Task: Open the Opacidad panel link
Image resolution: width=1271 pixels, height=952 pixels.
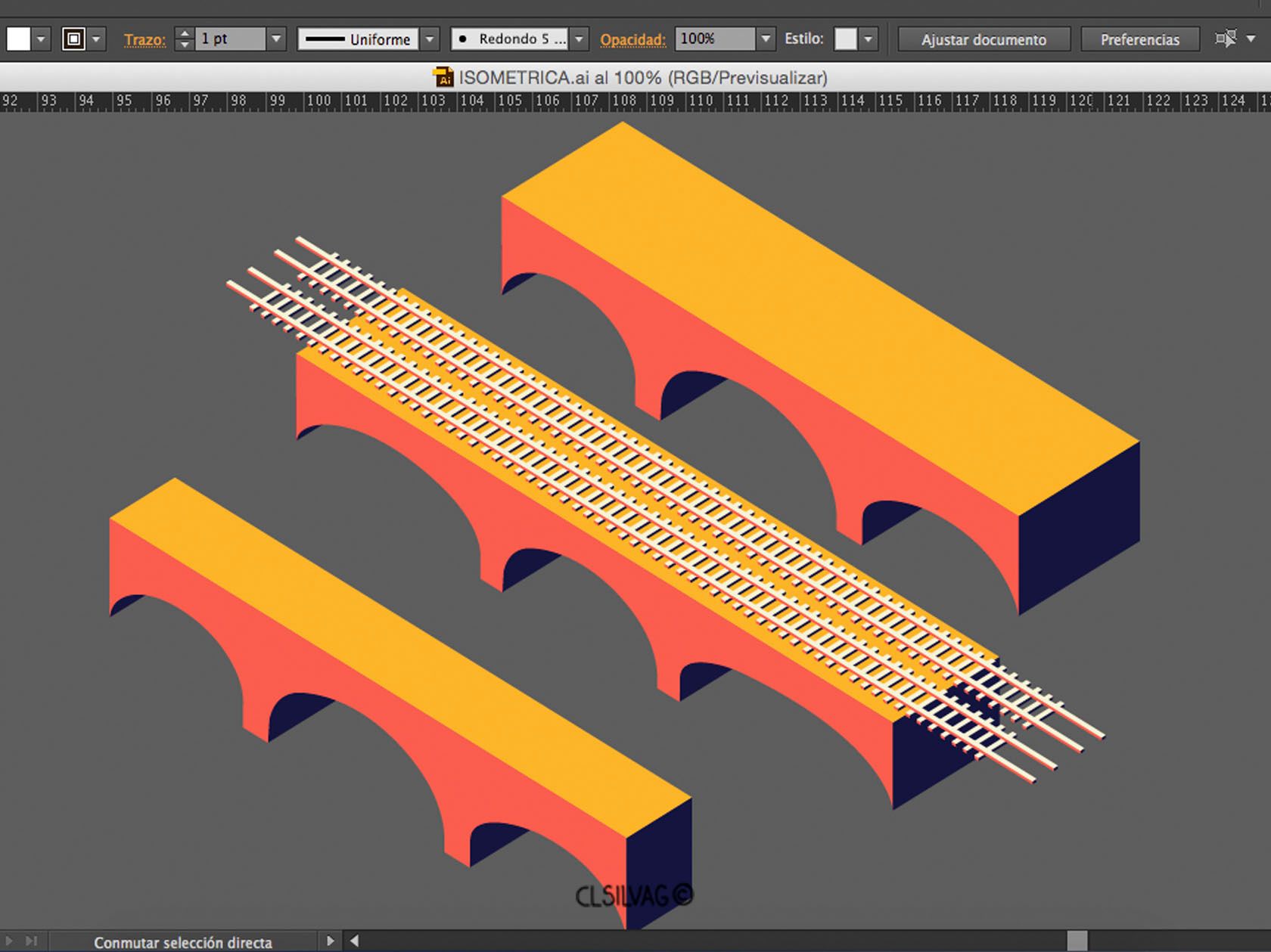Action: point(632,39)
